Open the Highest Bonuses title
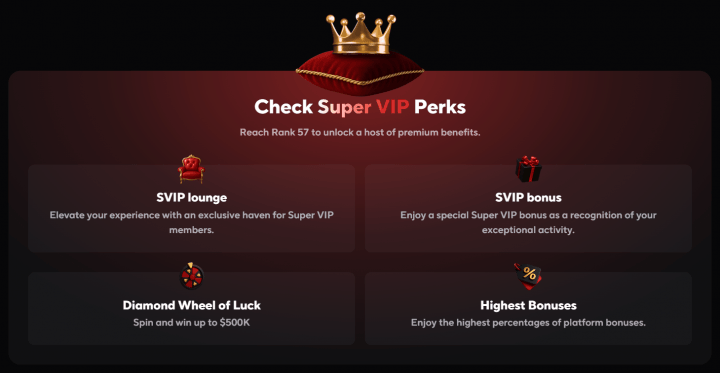This screenshot has height=373, width=720. (x=528, y=305)
